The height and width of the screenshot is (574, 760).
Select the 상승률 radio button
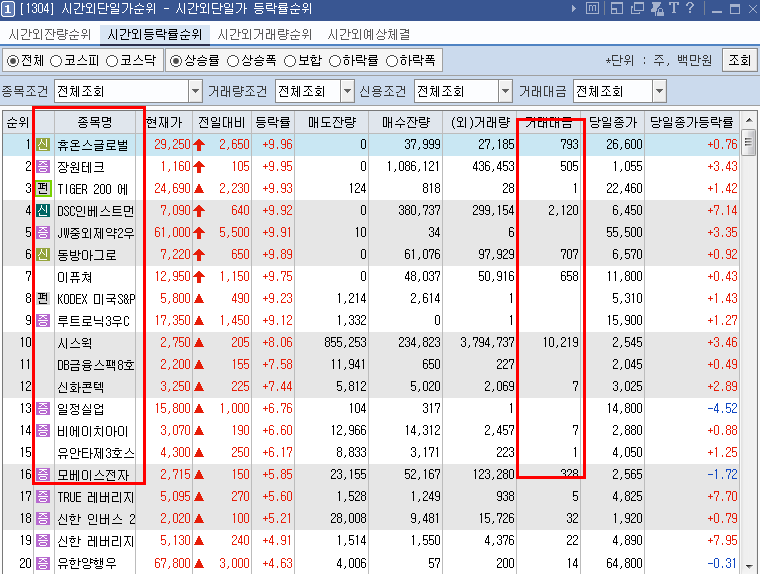pyautogui.click(x=176, y=61)
